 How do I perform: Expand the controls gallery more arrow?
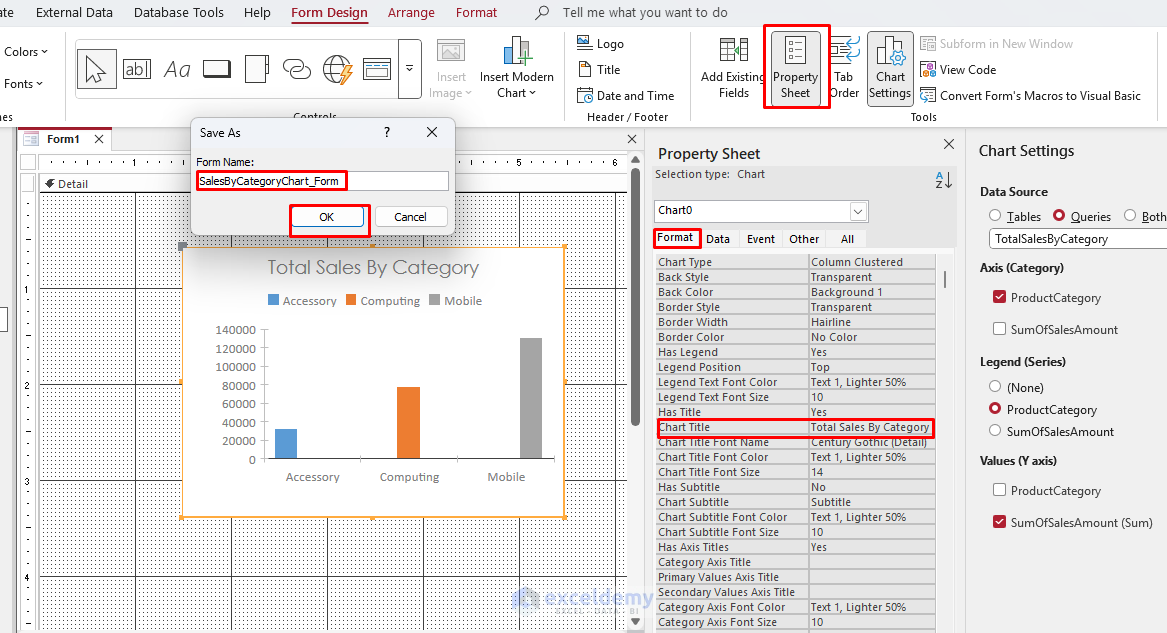coord(409,69)
